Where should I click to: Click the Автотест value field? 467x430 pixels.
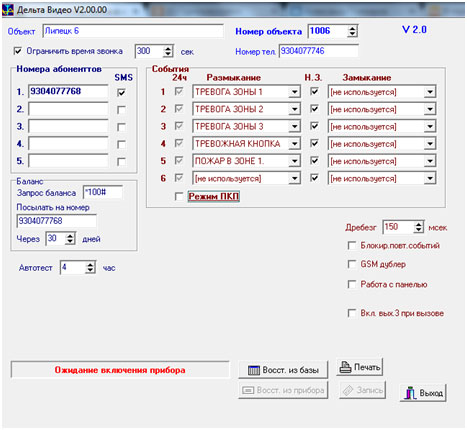coord(73,267)
